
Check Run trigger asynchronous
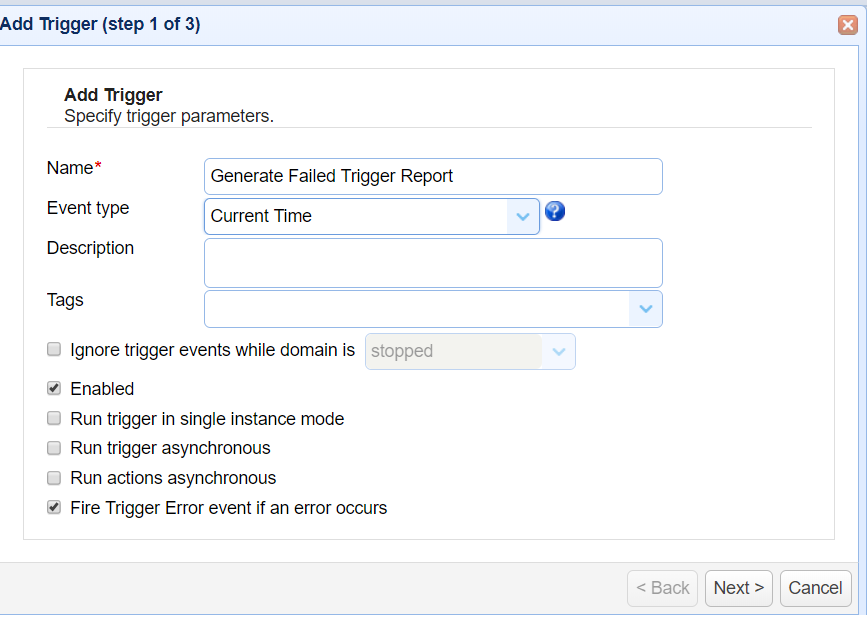tap(54, 448)
